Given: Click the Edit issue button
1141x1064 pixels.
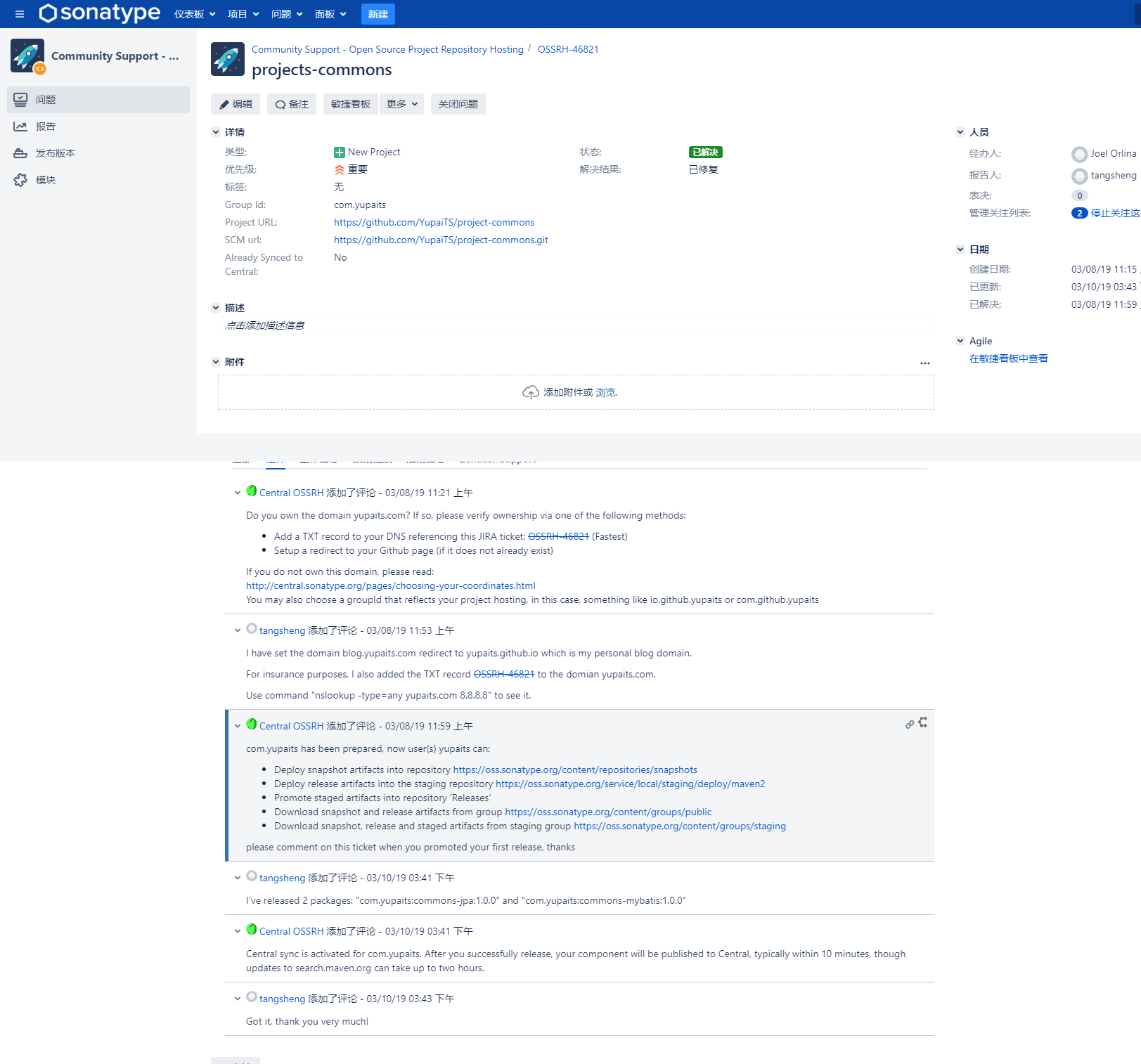Looking at the screenshot, I should [236, 104].
